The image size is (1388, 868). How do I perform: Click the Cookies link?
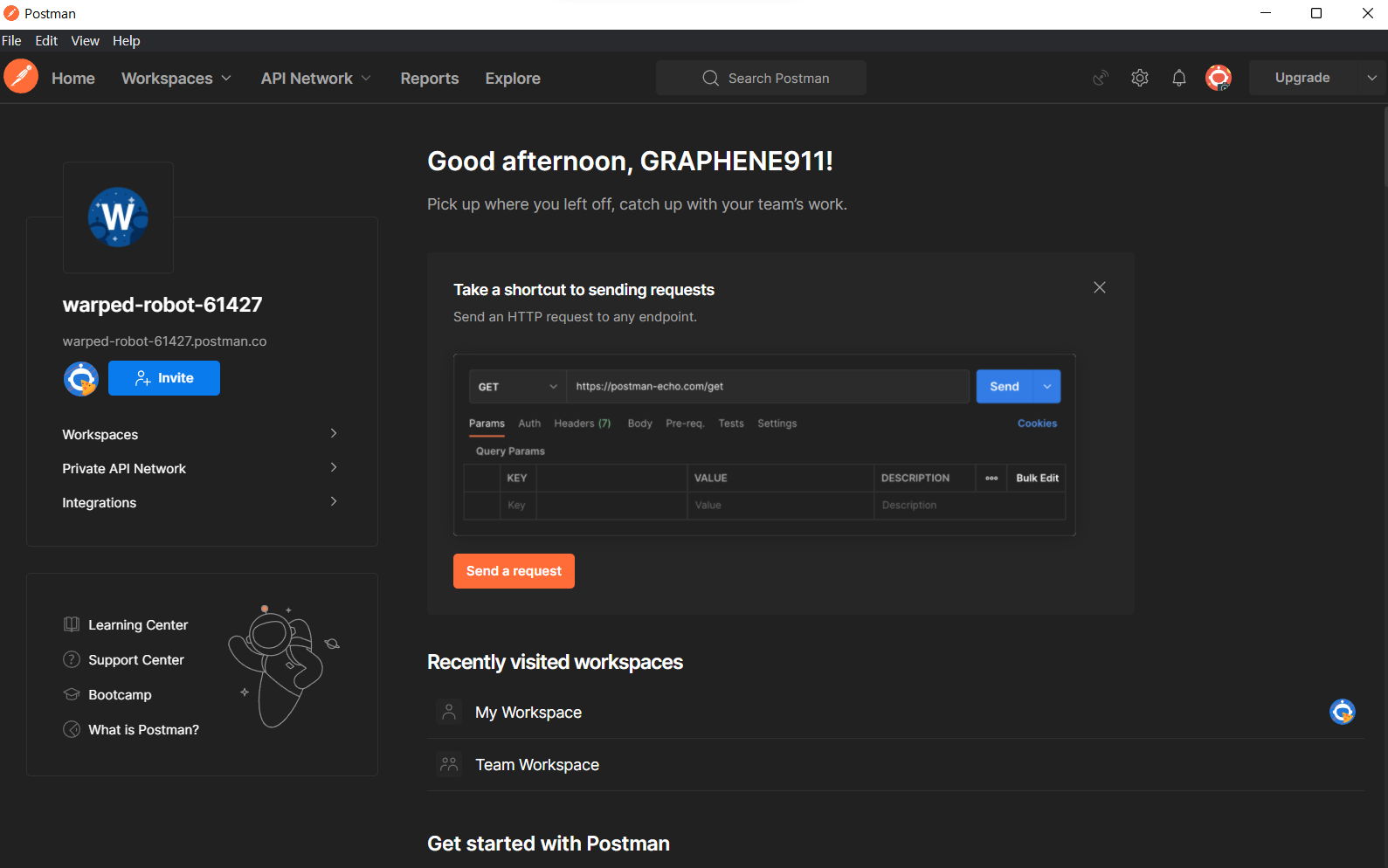pos(1037,424)
